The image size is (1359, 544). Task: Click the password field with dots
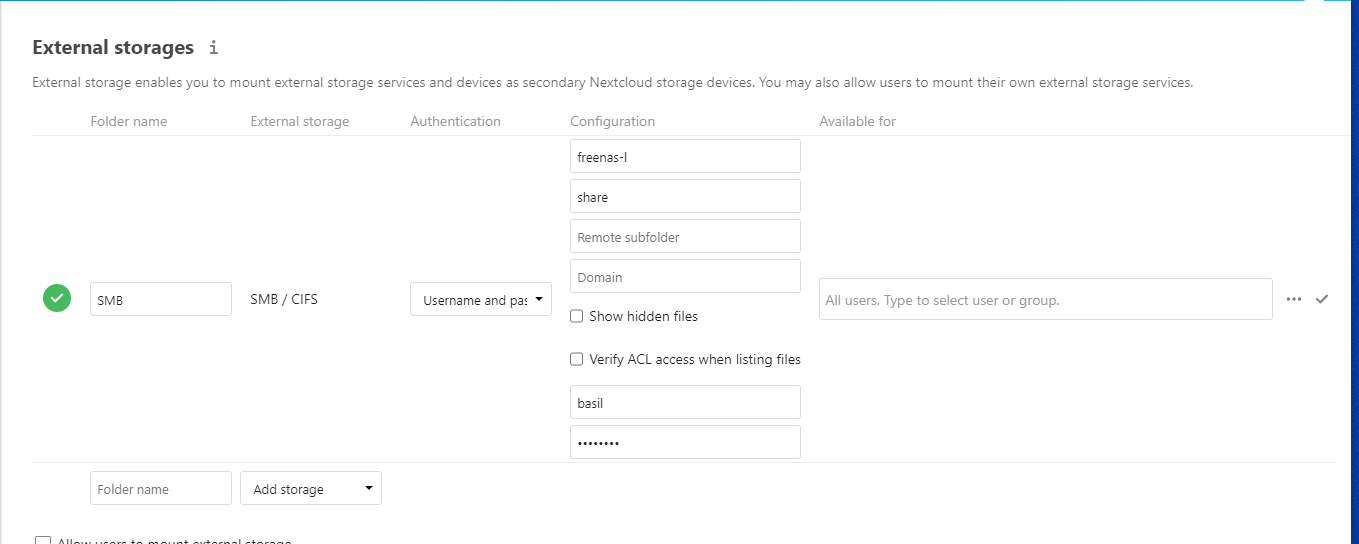point(685,442)
